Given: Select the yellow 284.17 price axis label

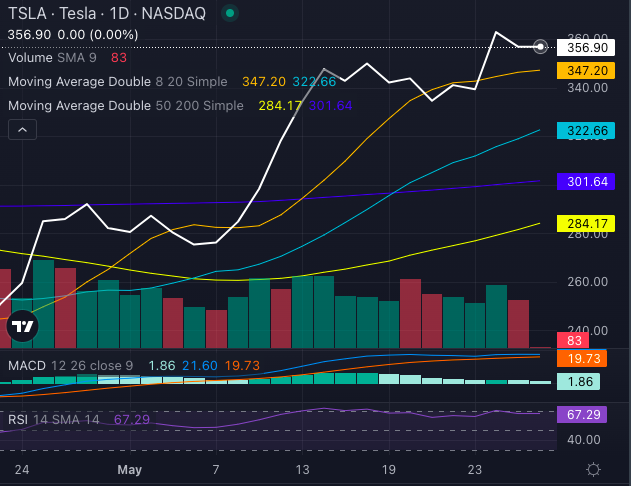Looking at the screenshot, I should click(586, 223).
